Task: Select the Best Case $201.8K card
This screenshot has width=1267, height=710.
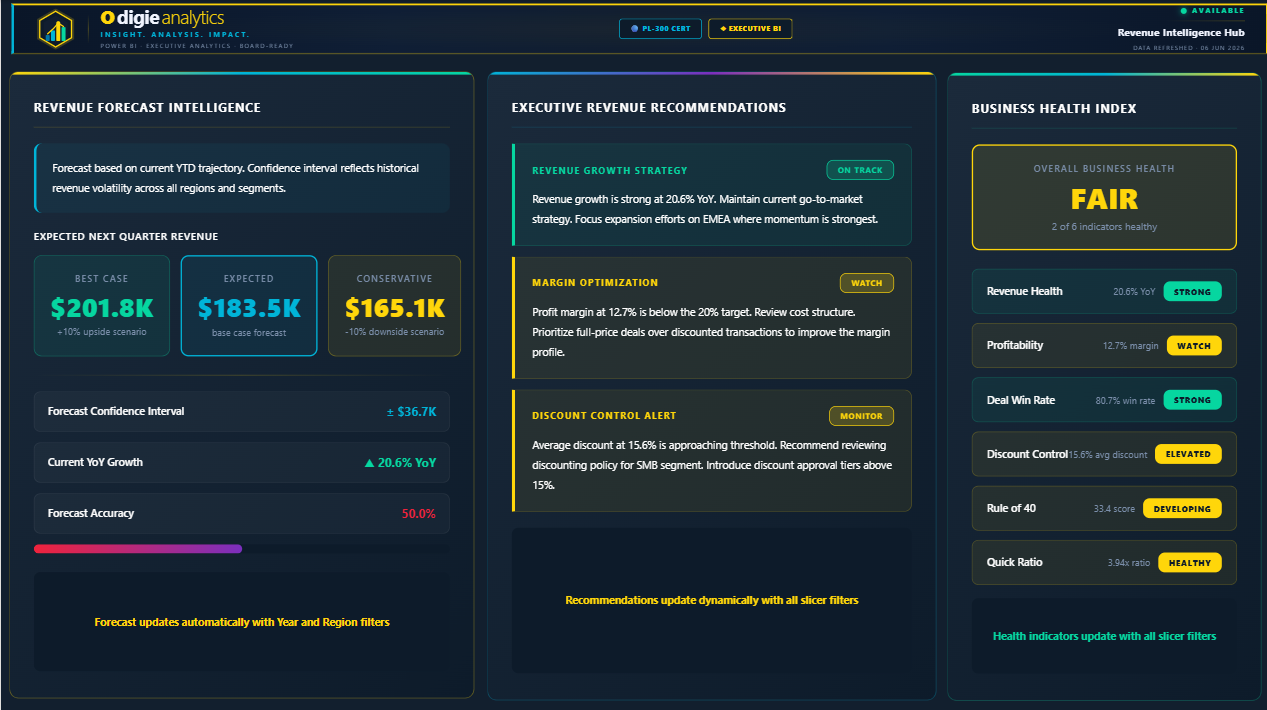Action: click(101, 306)
